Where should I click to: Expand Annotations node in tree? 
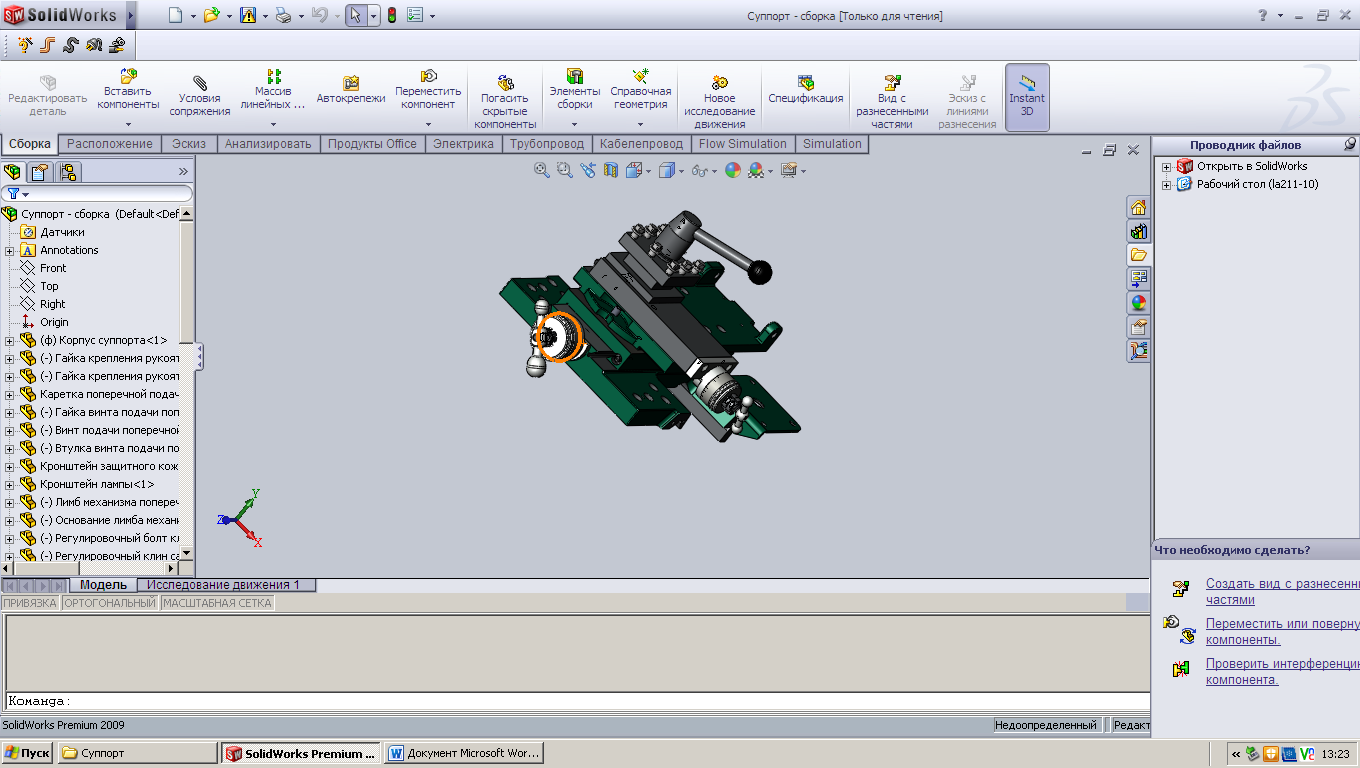(x=10, y=250)
